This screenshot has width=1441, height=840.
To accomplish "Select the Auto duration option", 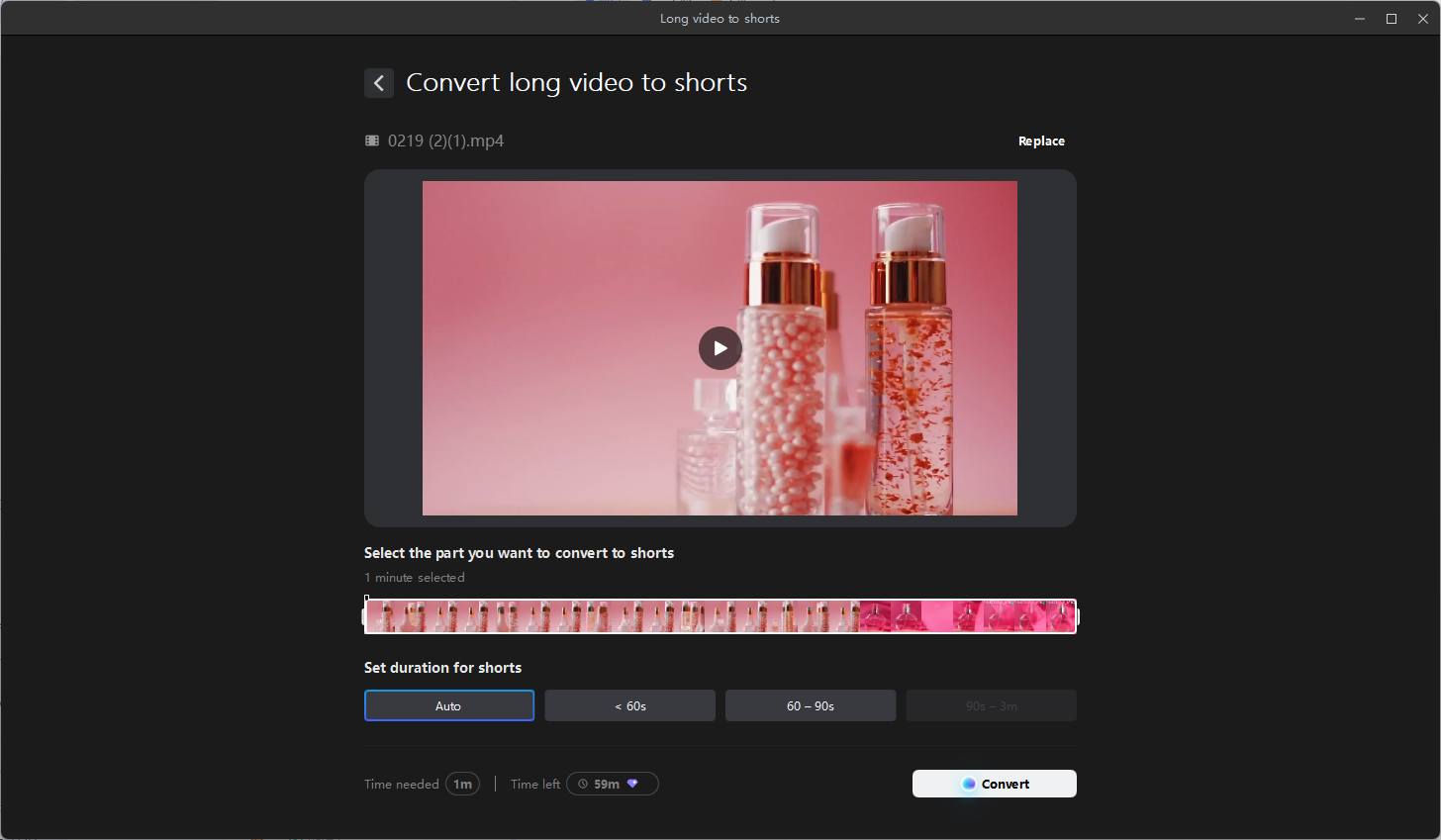I will (x=448, y=705).
